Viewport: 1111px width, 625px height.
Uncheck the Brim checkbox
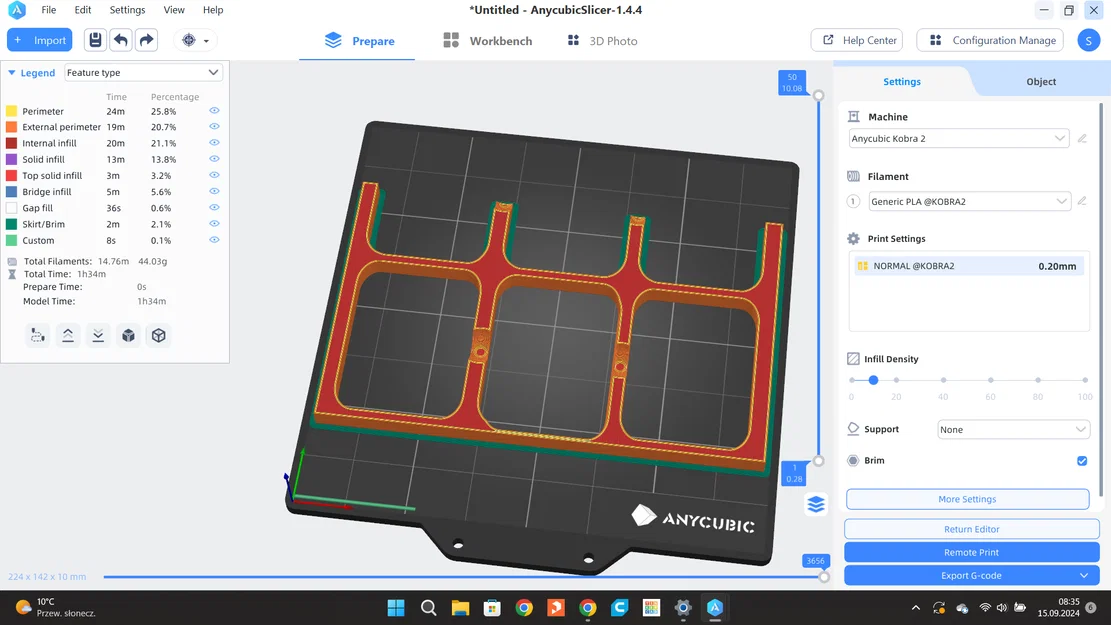point(1082,461)
